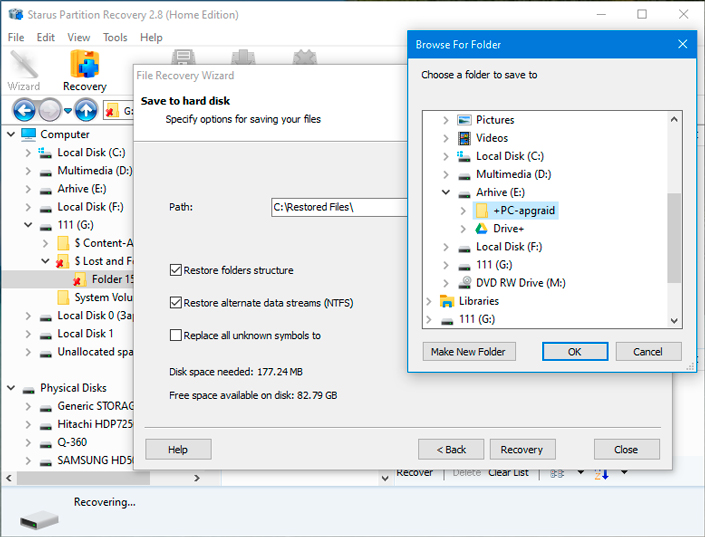Collapse $ Lost and Found node

[45, 261]
